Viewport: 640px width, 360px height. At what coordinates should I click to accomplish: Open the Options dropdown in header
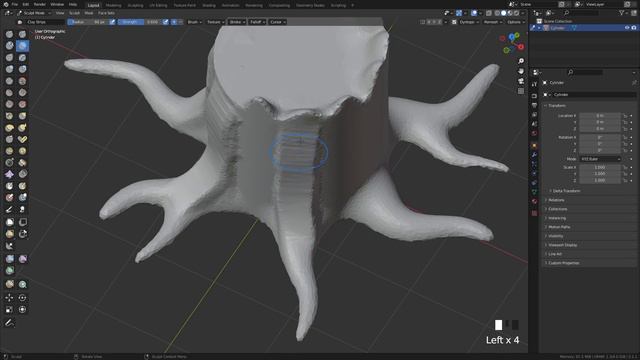[x=515, y=22]
